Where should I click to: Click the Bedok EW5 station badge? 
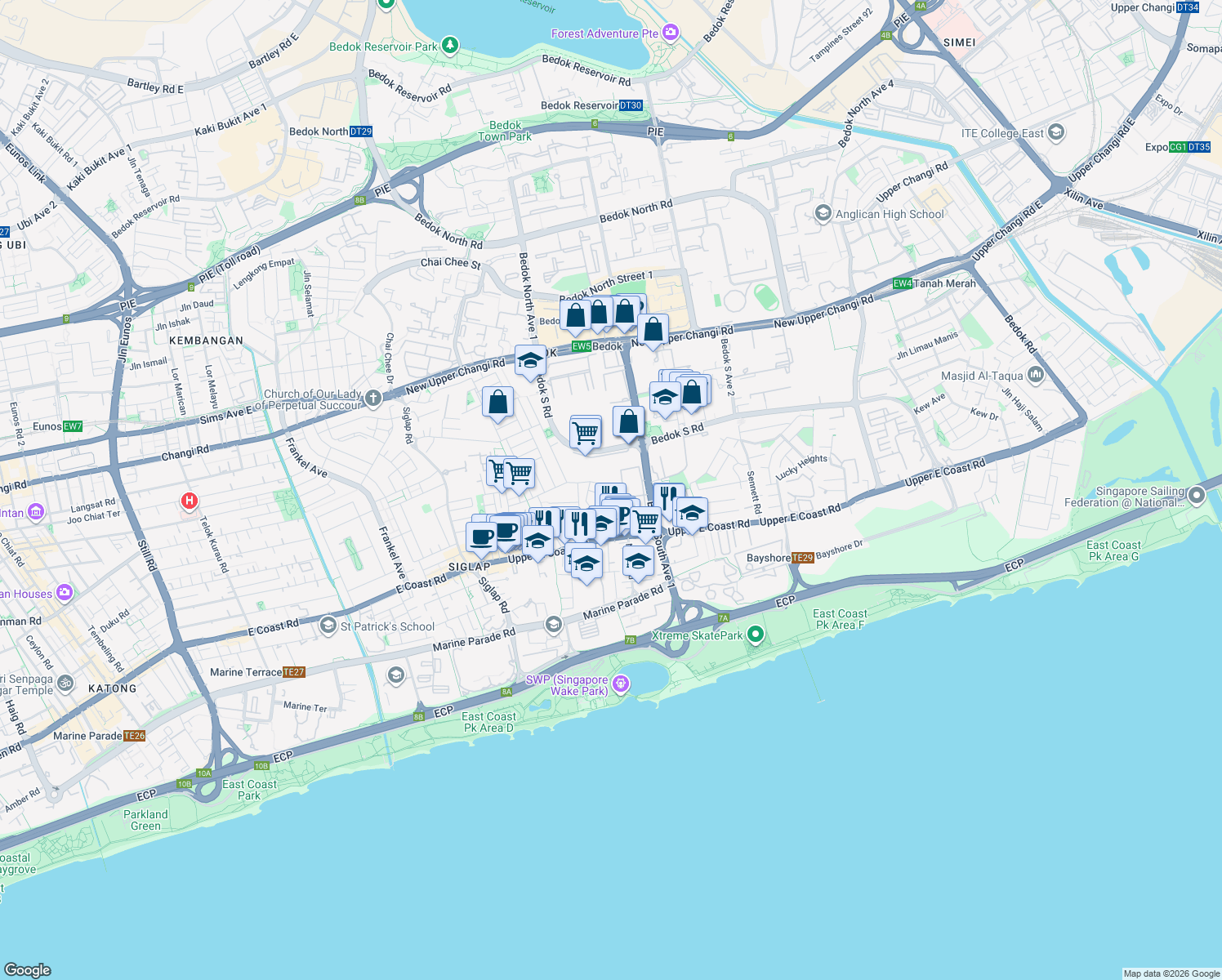click(582, 346)
